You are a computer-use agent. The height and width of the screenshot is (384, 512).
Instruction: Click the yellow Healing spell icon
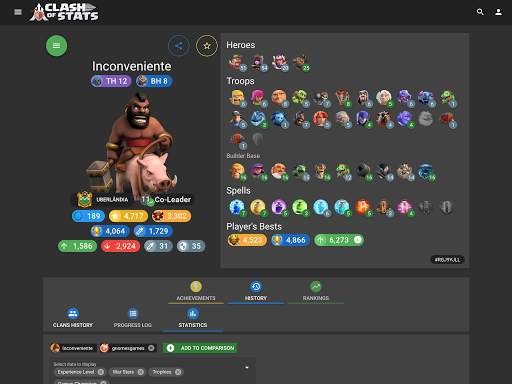click(x=258, y=207)
